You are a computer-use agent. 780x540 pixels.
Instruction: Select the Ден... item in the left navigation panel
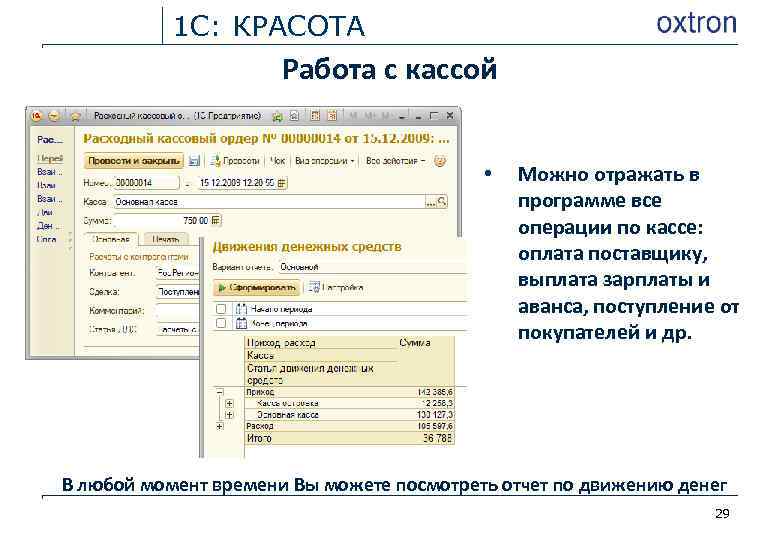pos(48,226)
